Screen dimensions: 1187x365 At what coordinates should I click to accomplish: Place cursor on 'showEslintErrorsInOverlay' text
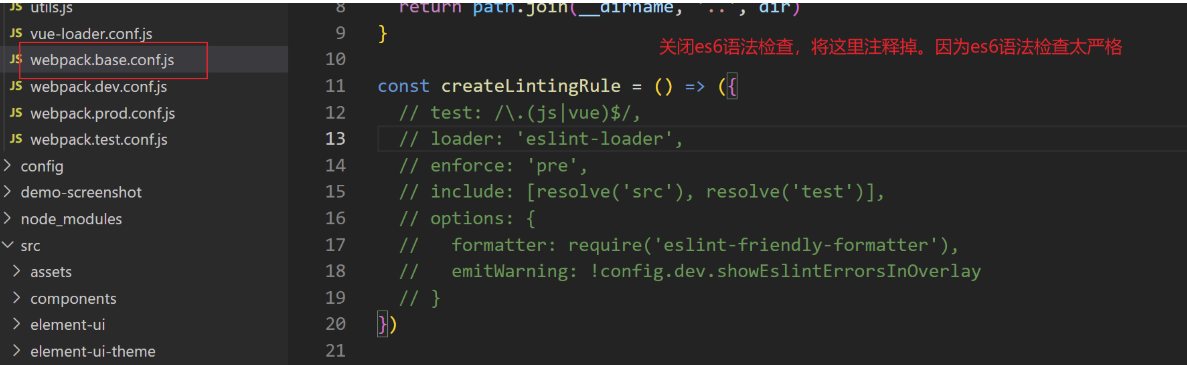coord(849,272)
